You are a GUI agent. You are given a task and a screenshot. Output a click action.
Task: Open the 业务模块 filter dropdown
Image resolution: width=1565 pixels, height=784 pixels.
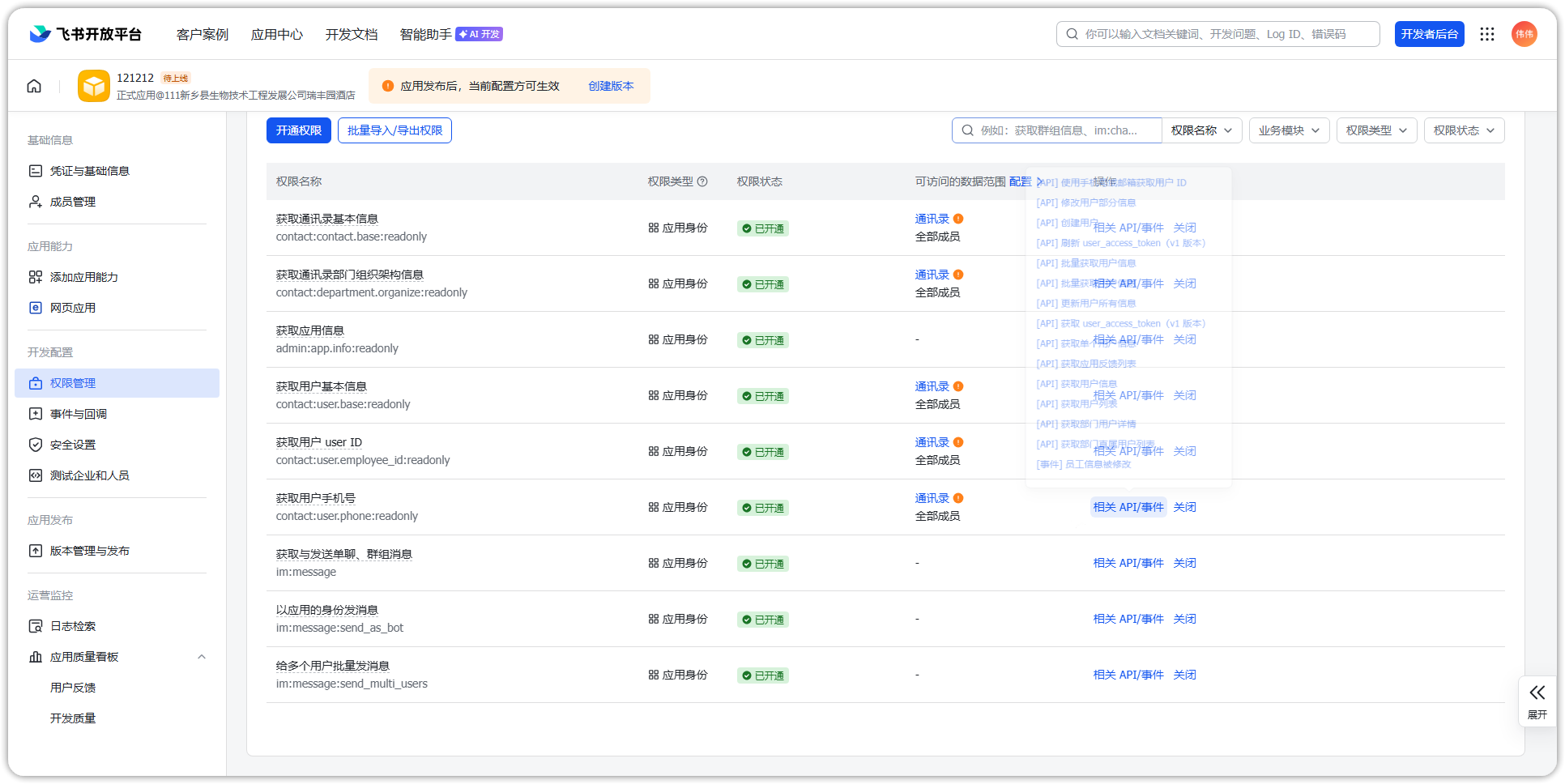(x=1289, y=130)
